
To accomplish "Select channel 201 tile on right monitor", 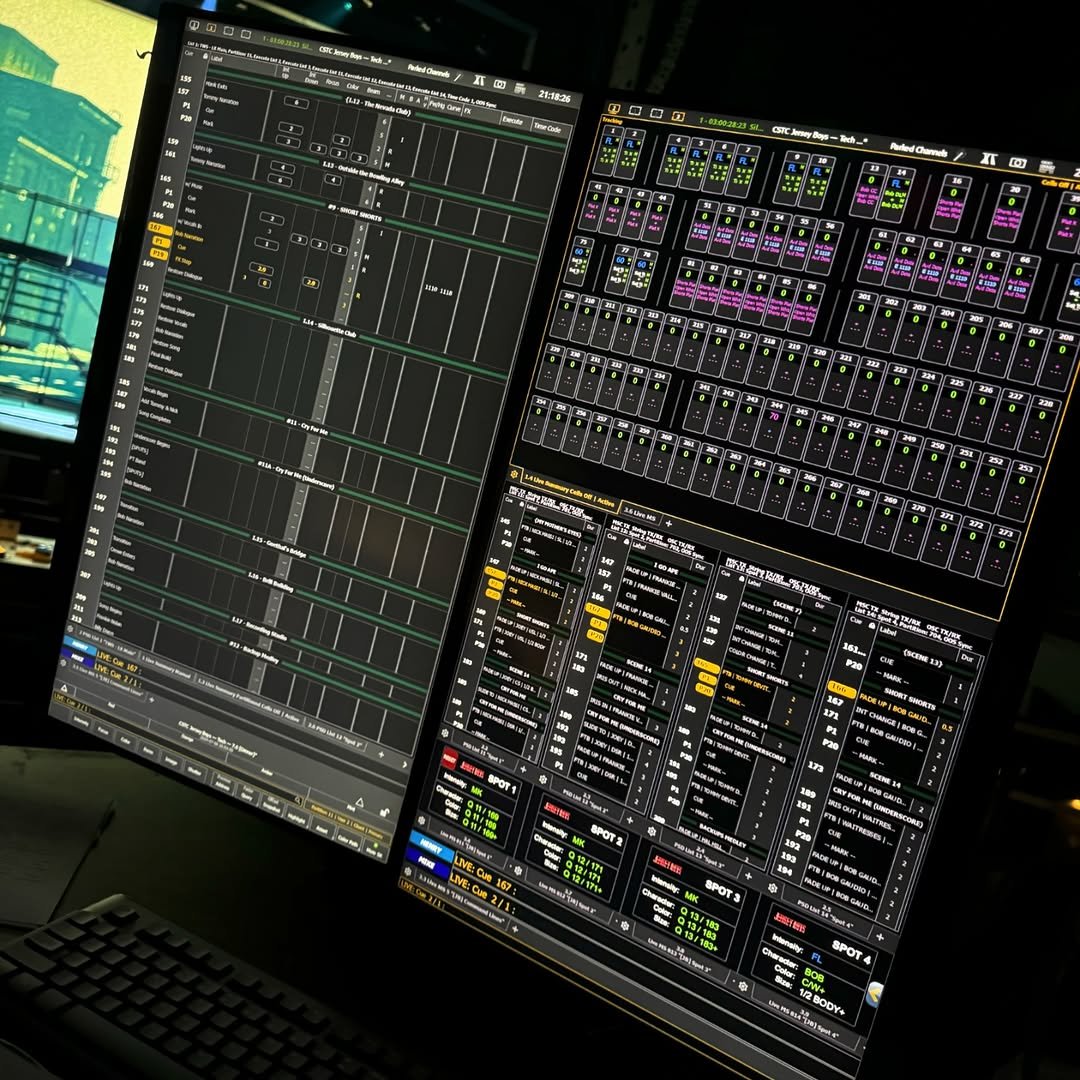I will click(x=860, y=318).
